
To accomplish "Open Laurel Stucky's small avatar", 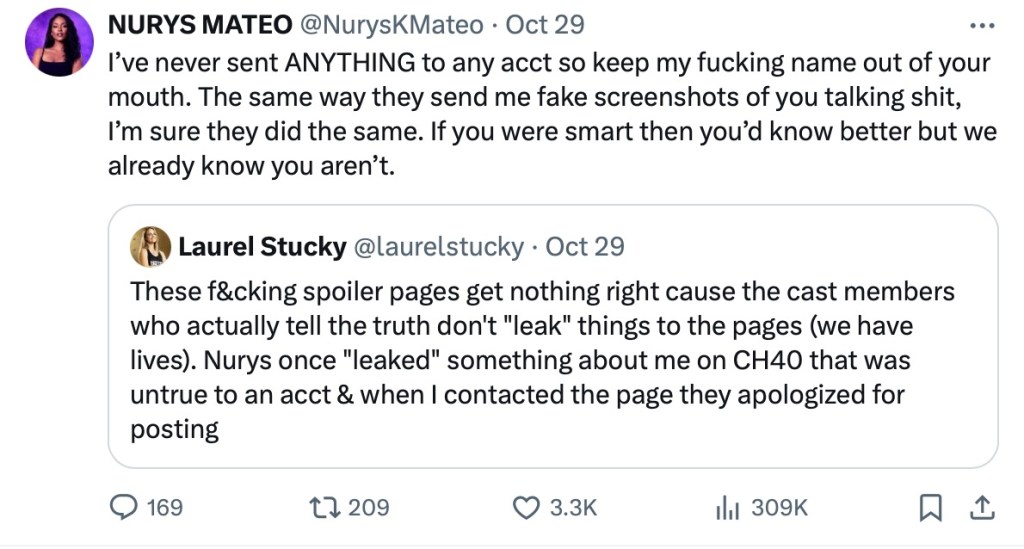I will [x=154, y=246].
